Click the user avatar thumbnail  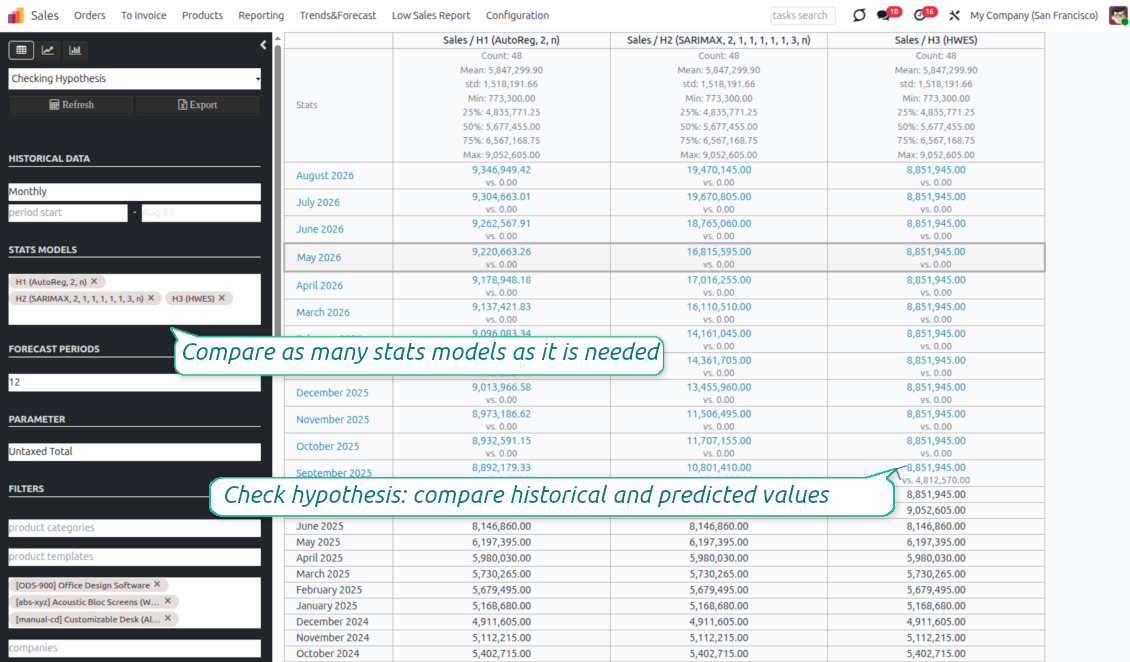1117,15
